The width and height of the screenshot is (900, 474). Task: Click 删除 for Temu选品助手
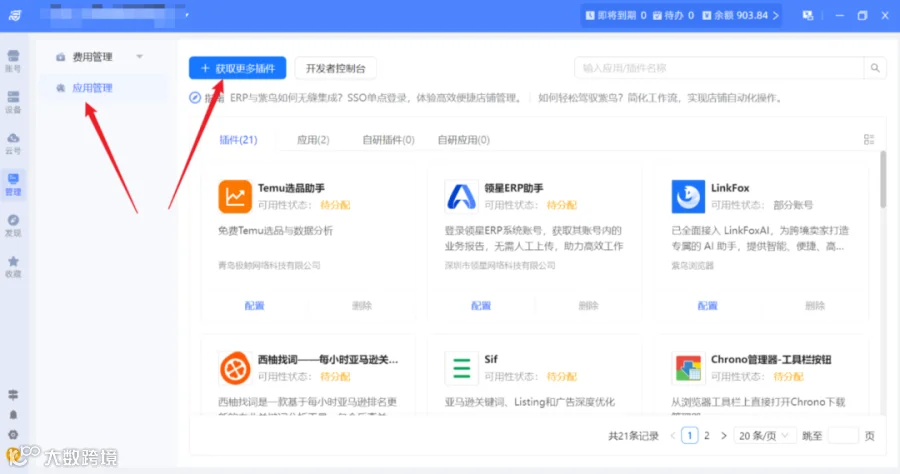362,305
